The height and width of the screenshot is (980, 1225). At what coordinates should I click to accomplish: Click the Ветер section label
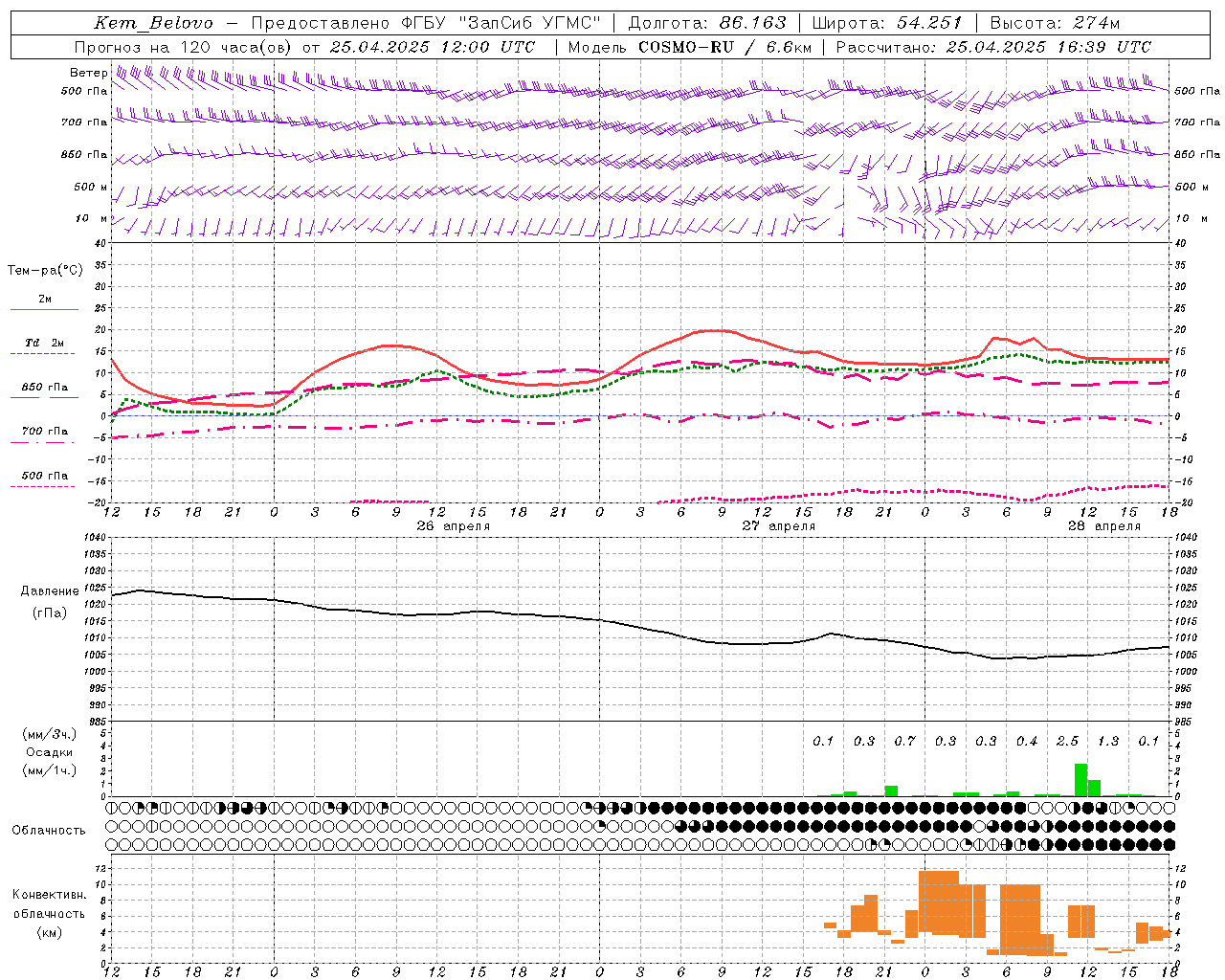click(88, 73)
